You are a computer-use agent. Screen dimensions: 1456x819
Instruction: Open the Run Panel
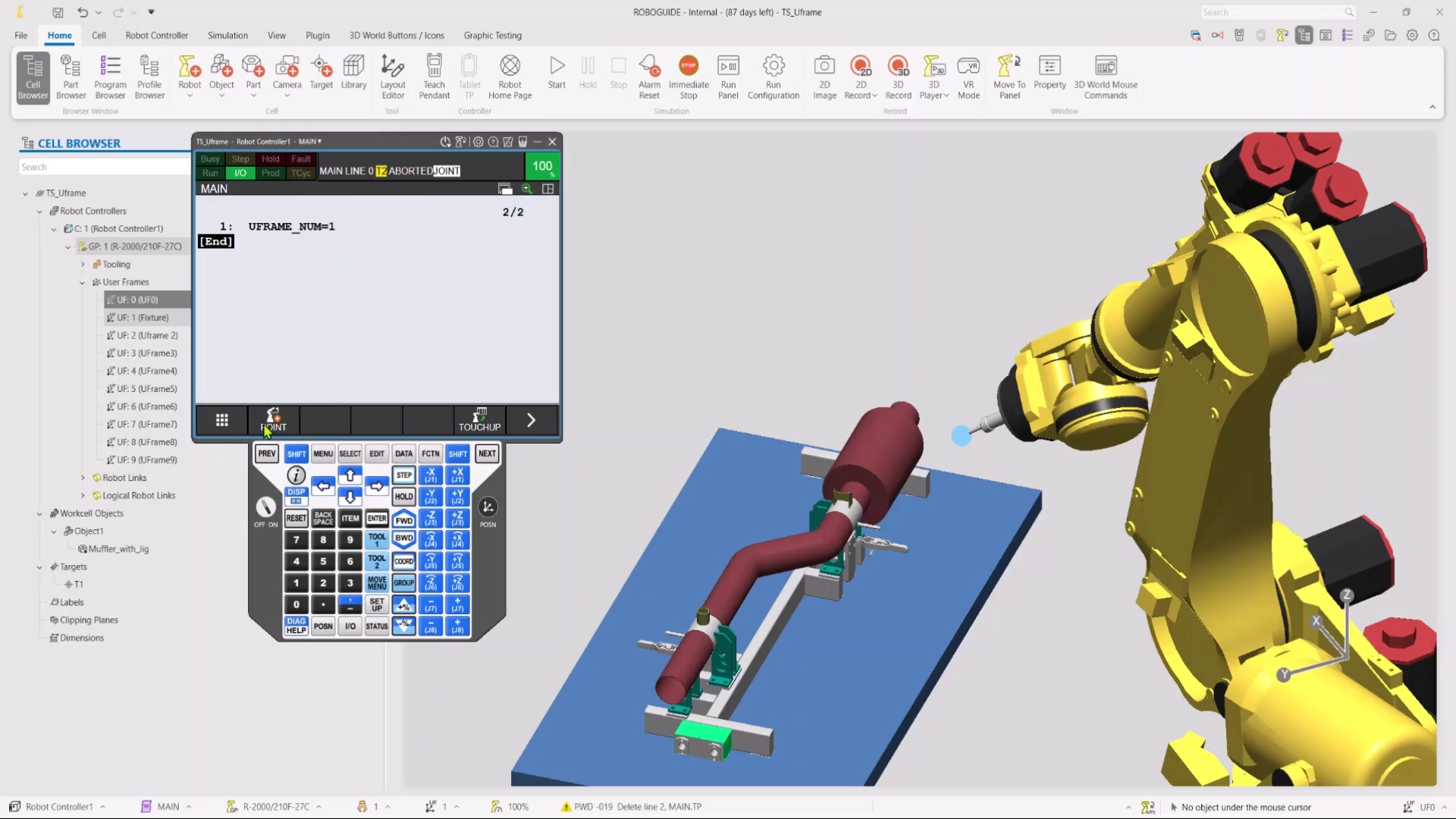pyautogui.click(x=728, y=77)
